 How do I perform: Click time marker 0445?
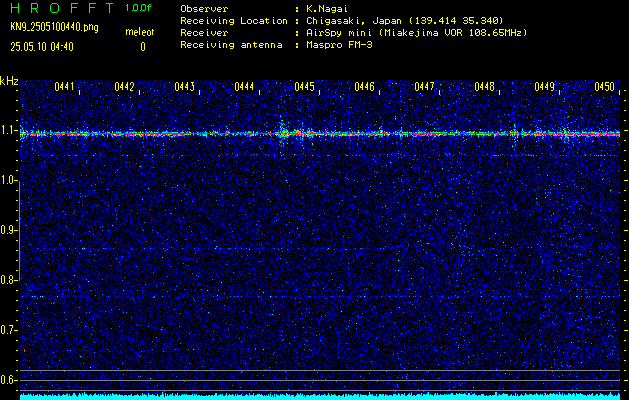click(x=304, y=87)
